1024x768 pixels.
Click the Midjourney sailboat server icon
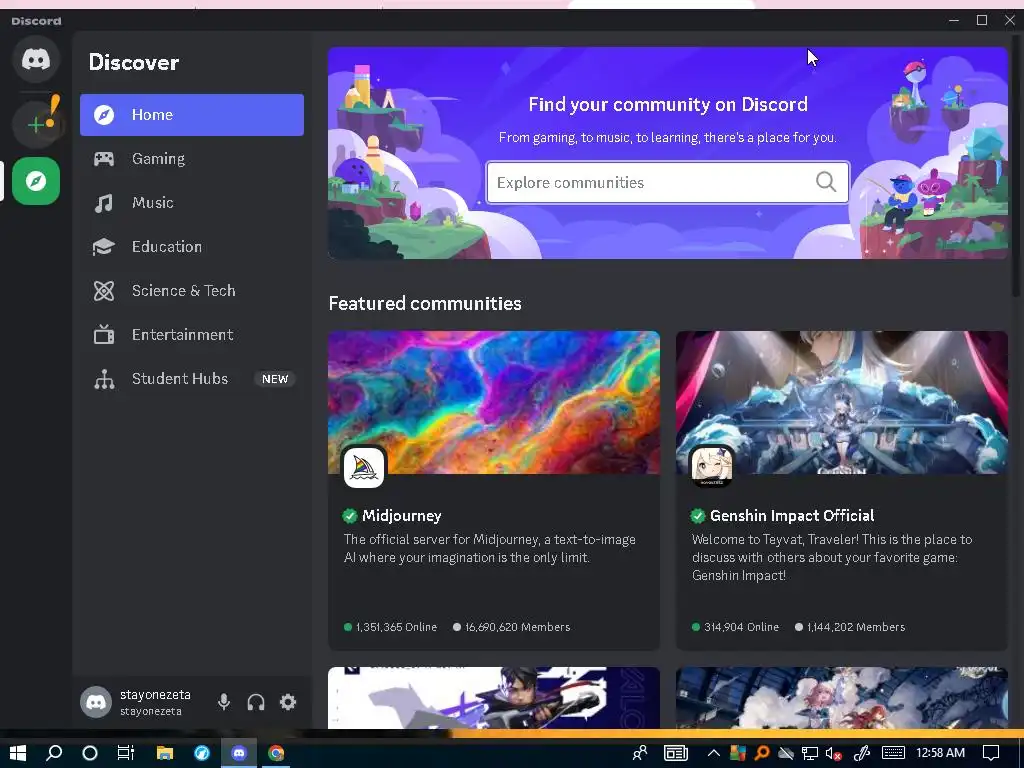(364, 467)
